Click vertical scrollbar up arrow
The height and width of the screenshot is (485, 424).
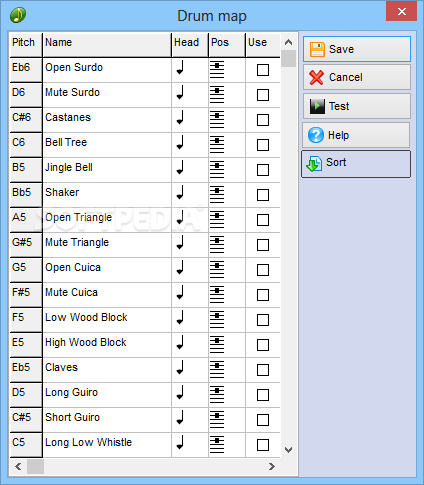(289, 42)
